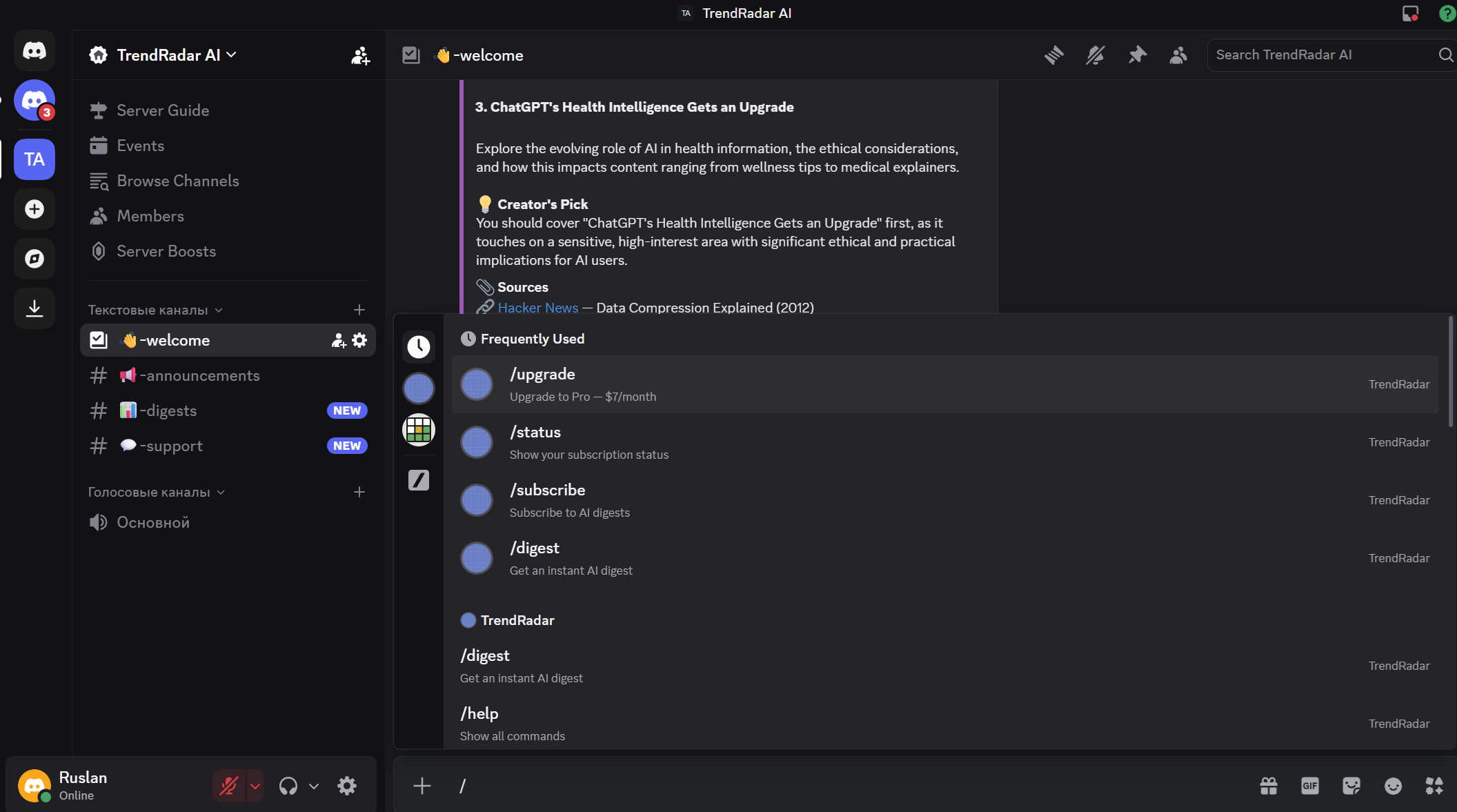
Task: Open apps launcher icon in message bar
Action: point(1434,786)
